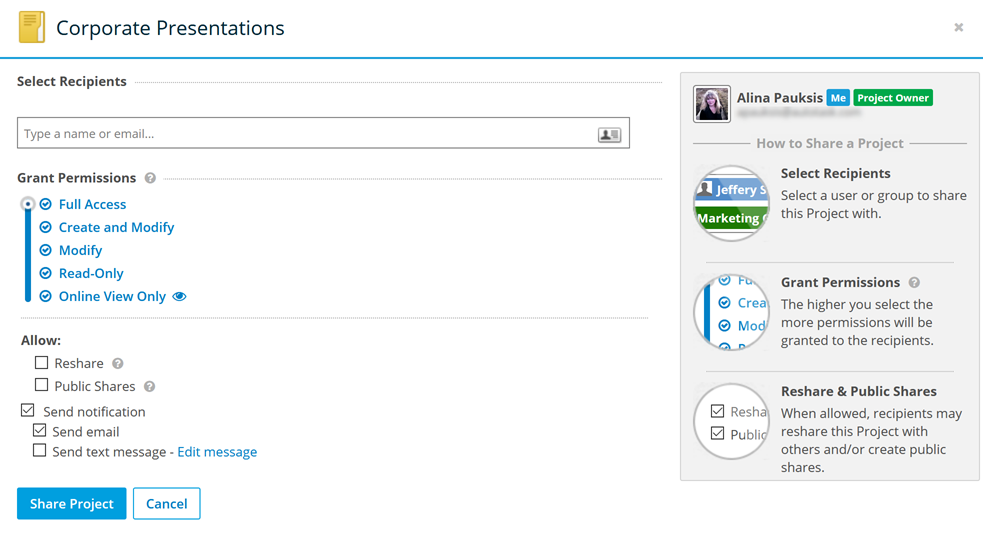Select Full Access permission level
This screenshot has height=537, width=983.
pyautogui.click(x=92, y=204)
